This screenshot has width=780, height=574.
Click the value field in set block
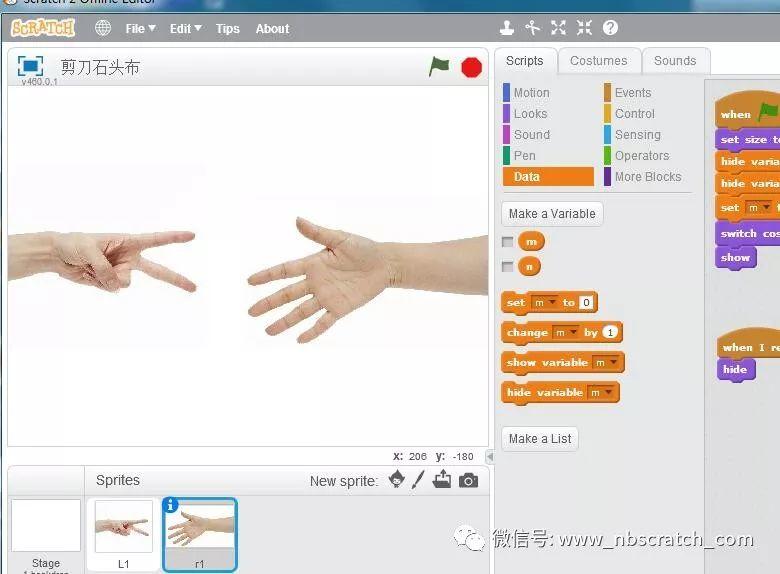point(586,302)
